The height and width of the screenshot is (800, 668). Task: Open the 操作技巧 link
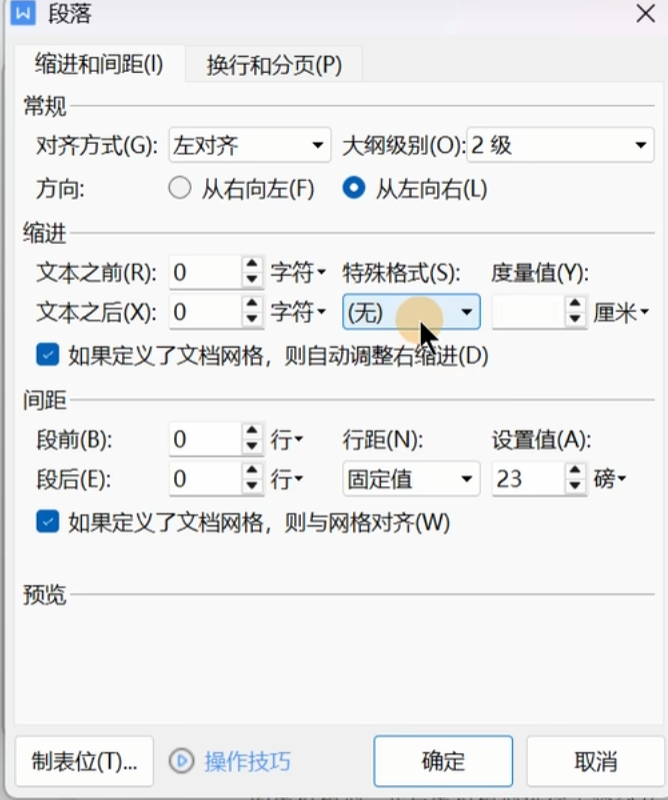click(x=248, y=761)
